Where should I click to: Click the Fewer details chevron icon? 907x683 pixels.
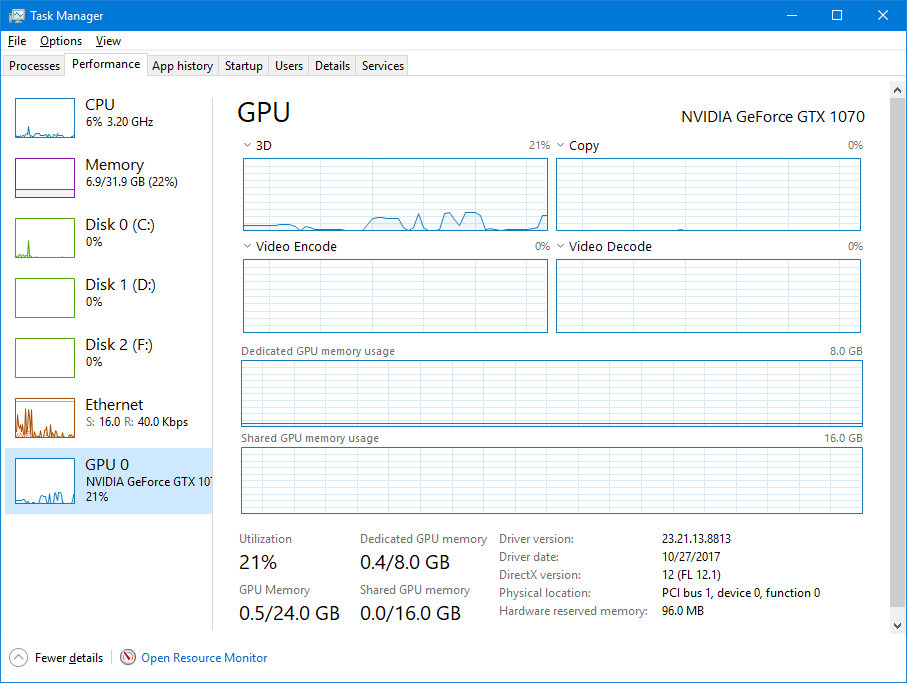(18, 657)
